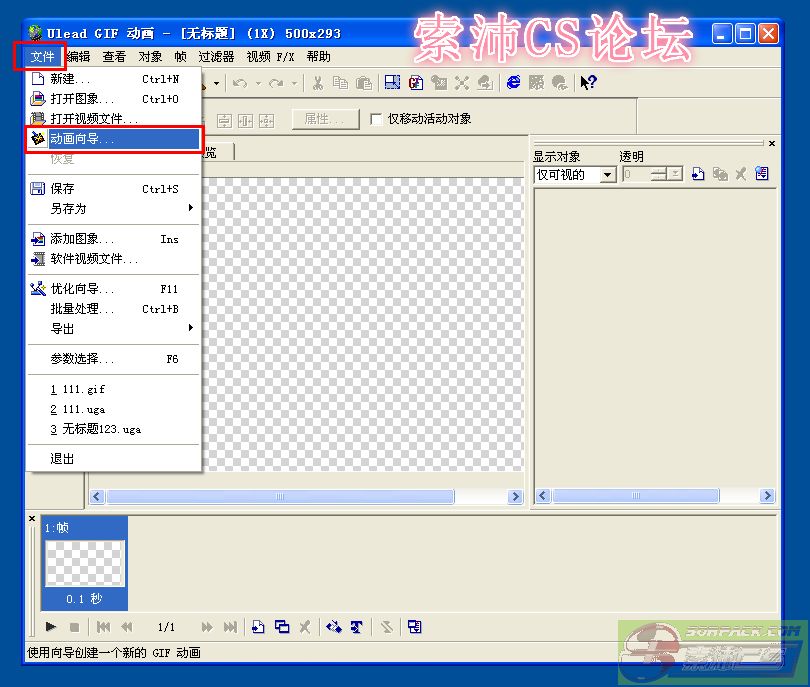The height and width of the screenshot is (687, 810).
Task: Open the 过滤器 menu
Action: (216, 56)
